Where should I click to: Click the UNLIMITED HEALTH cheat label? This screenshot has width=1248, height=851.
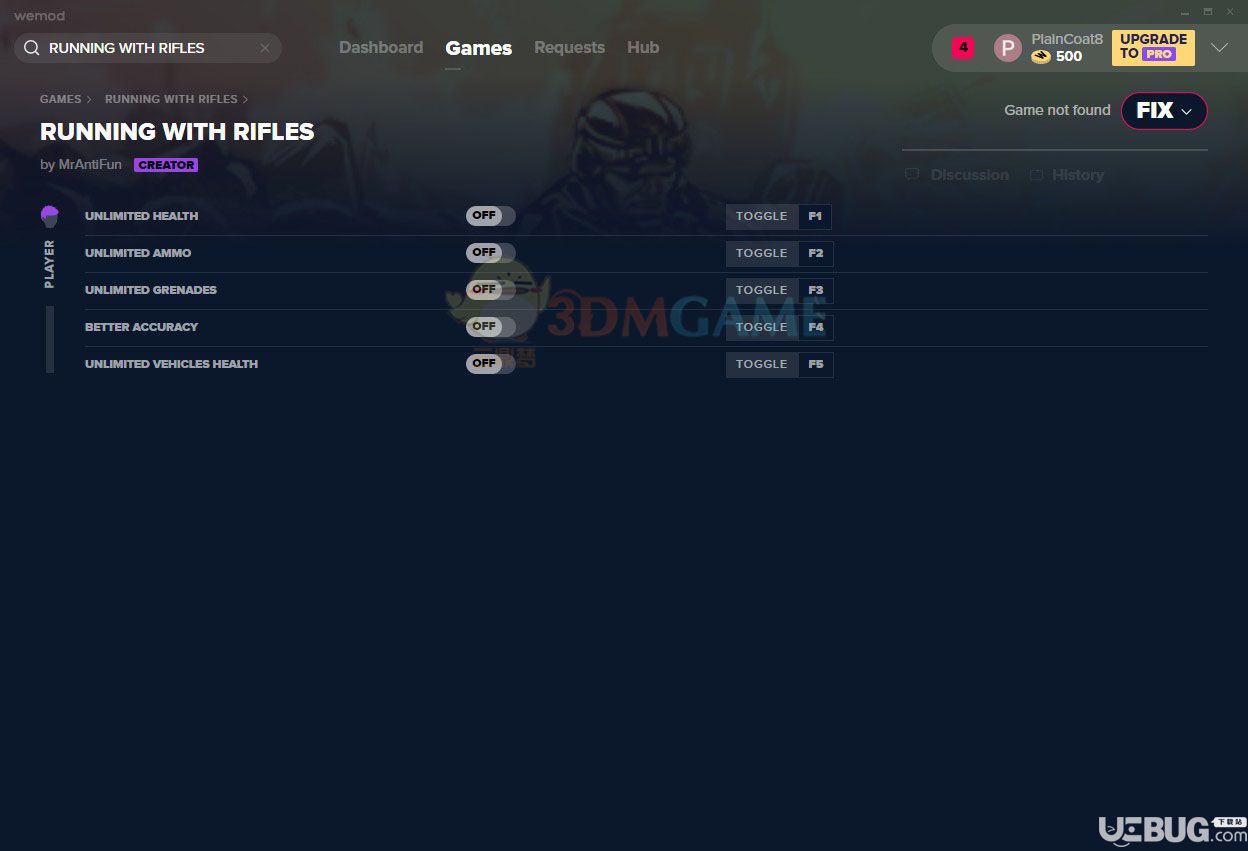click(x=142, y=216)
